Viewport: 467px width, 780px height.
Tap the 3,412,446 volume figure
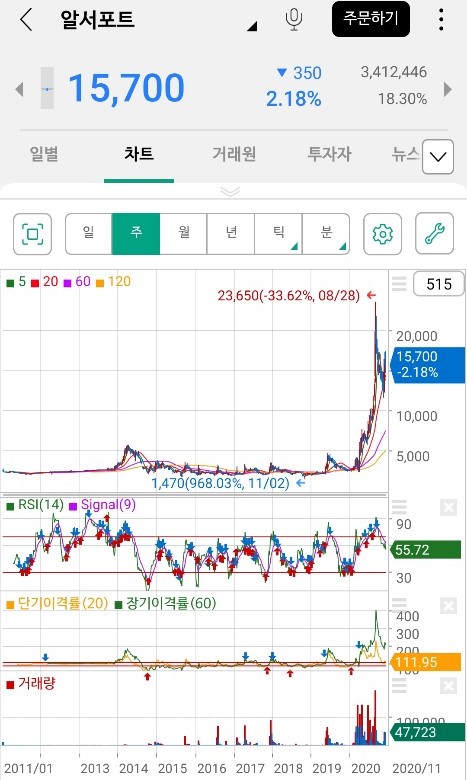click(x=393, y=72)
